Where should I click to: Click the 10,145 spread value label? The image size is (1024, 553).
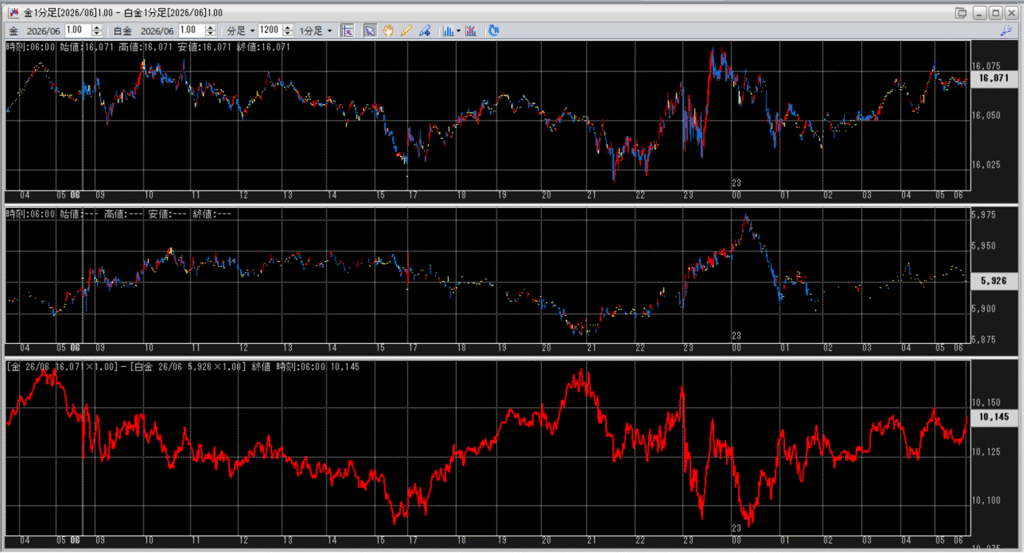(992, 417)
